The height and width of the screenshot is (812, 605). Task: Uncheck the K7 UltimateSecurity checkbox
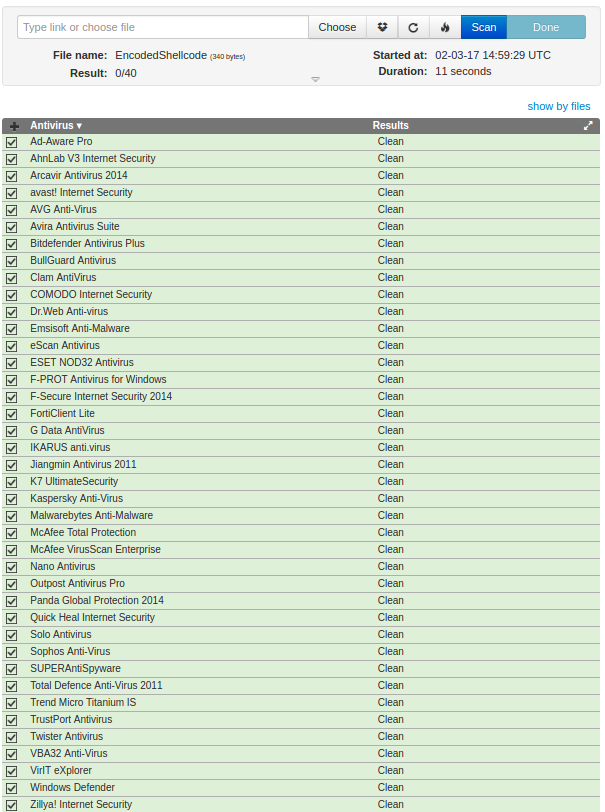(x=12, y=483)
